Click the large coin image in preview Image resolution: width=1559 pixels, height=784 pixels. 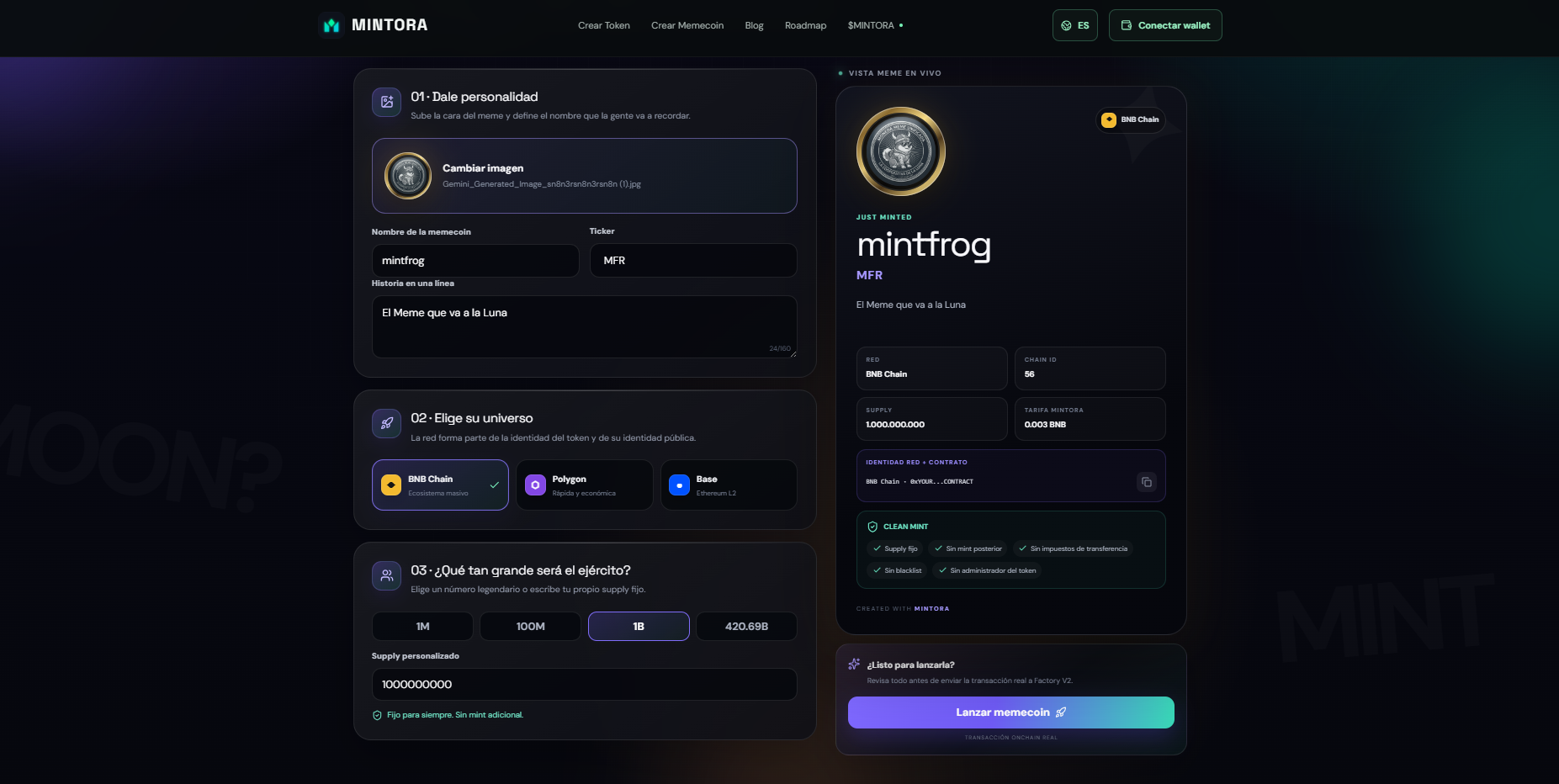click(x=901, y=151)
